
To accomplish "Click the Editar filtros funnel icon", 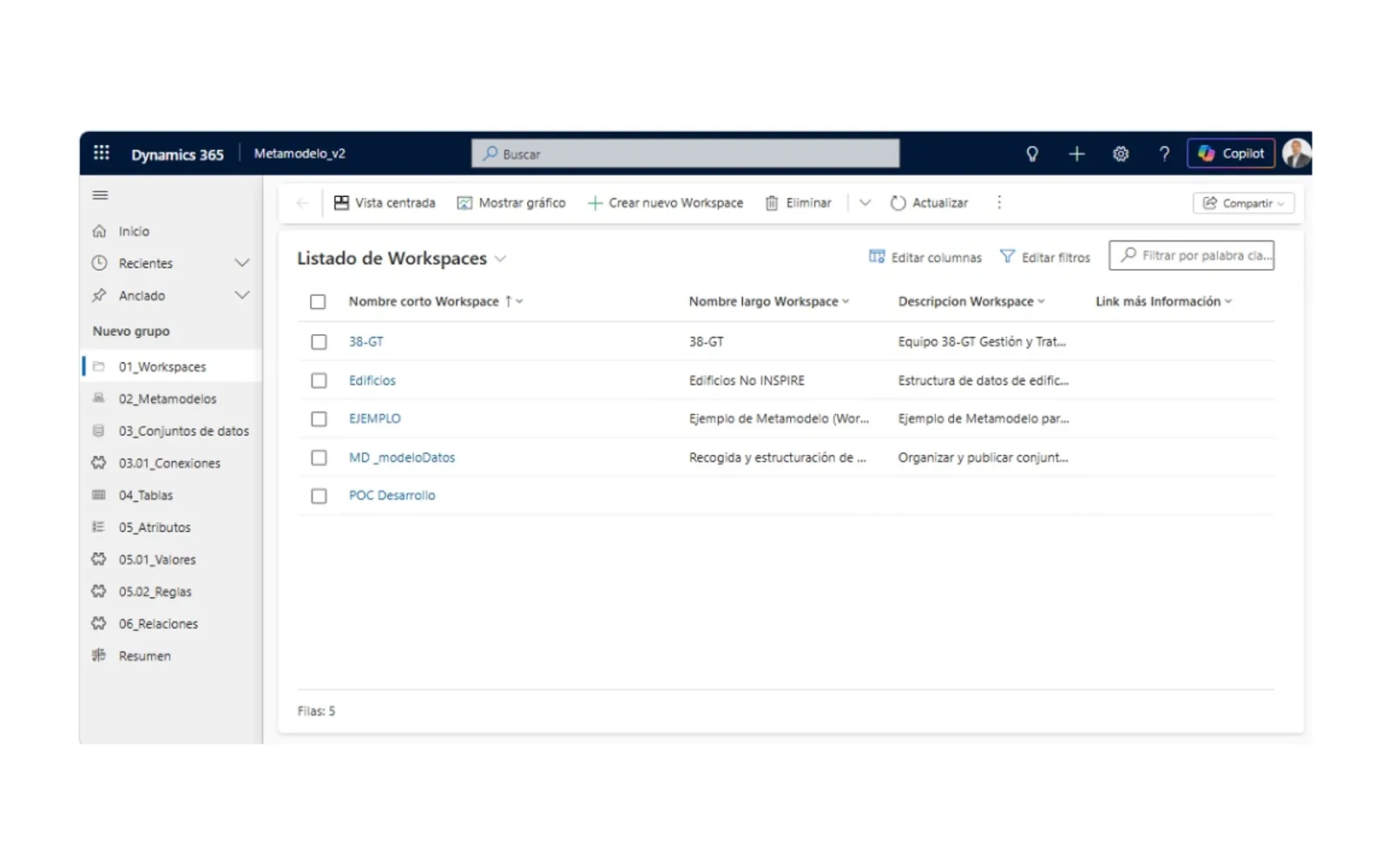I will (x=1007, y=256).
